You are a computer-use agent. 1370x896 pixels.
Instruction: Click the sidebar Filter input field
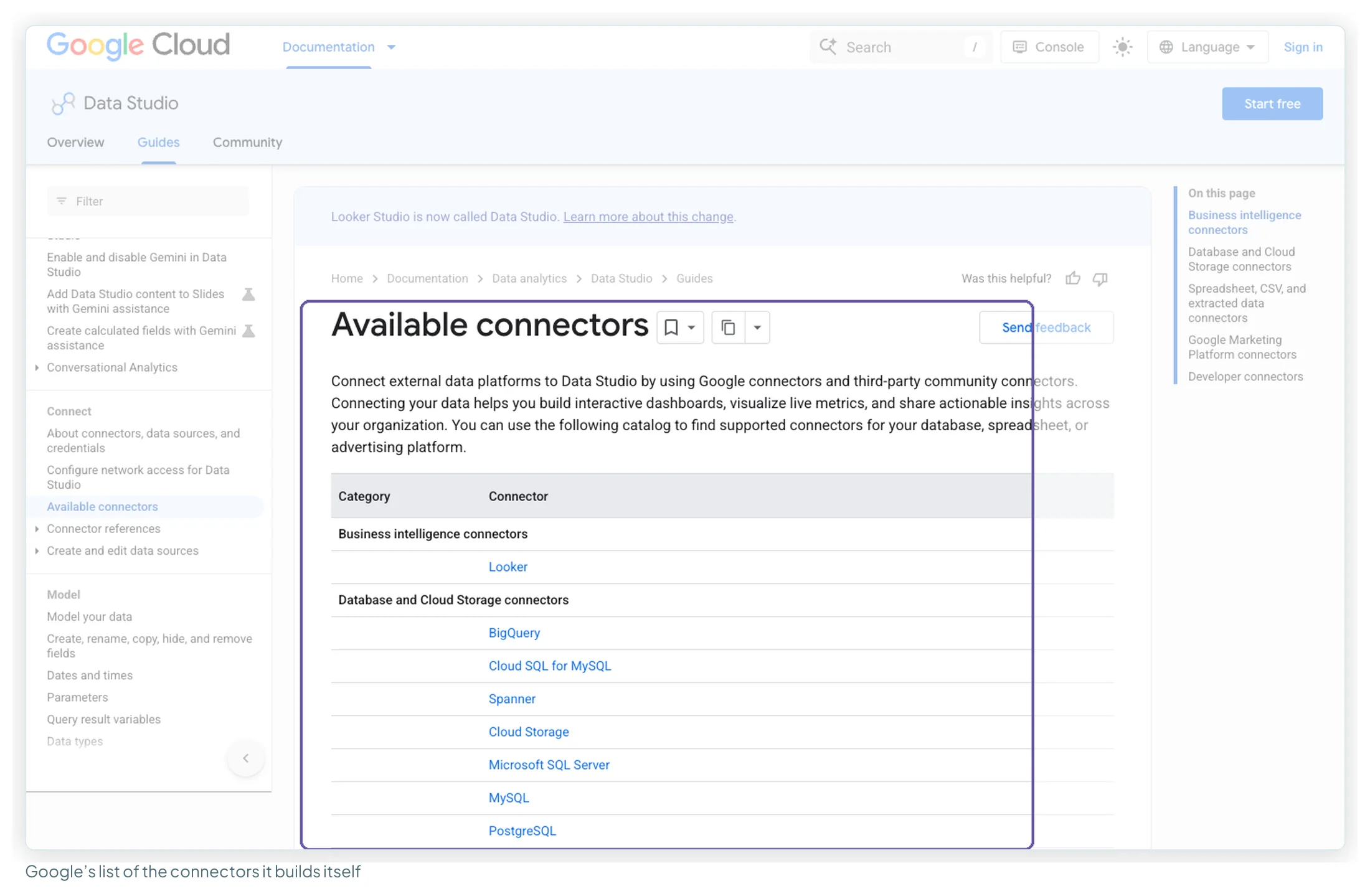click(x=148, y=201)
